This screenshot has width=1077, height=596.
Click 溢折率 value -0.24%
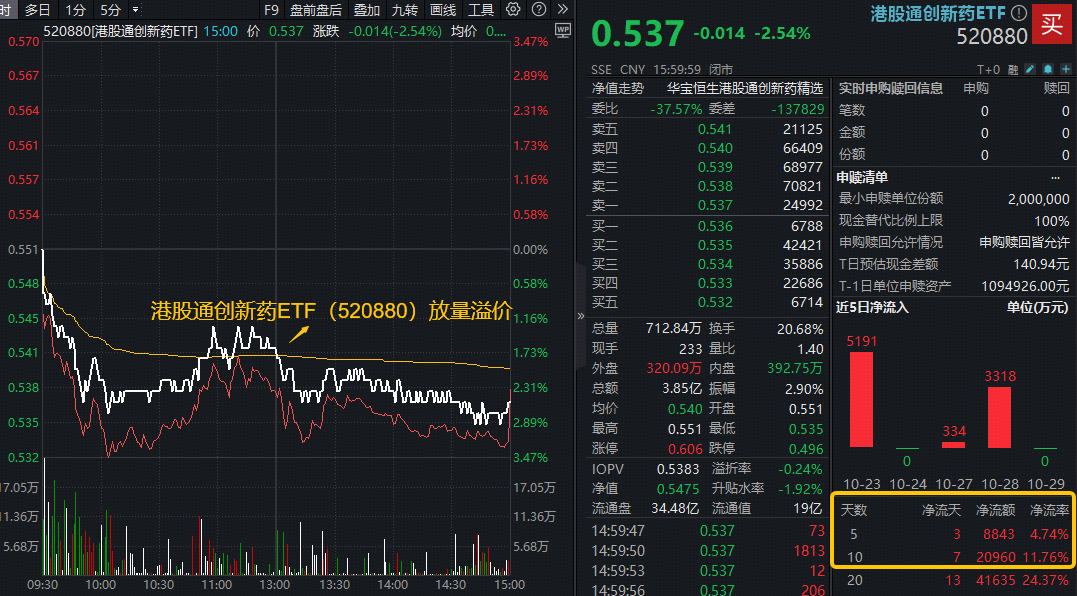pyautogui.click(x=800, y=469)
